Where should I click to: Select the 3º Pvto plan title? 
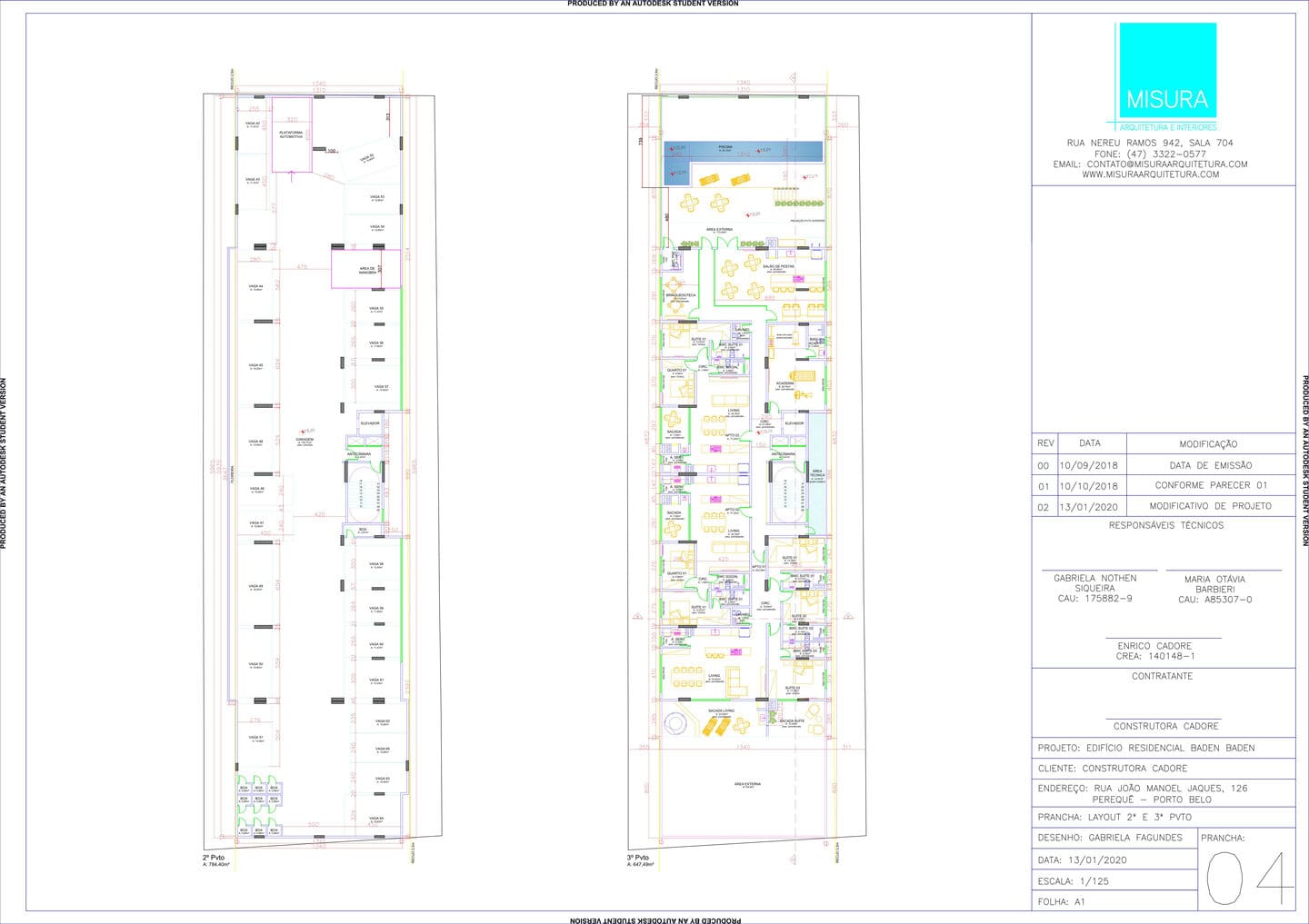point(637,858)
